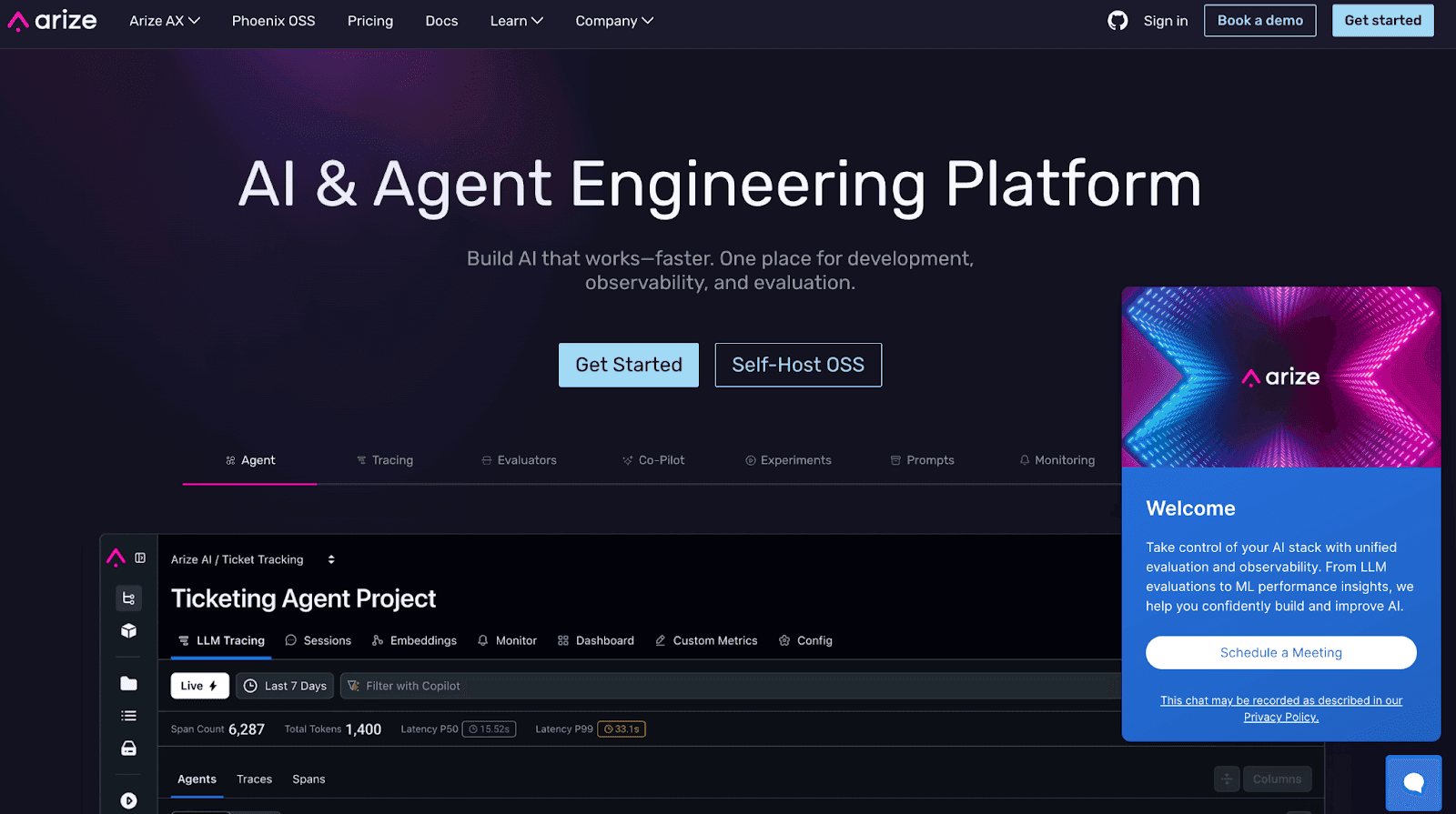Switch to the Config tab

point(805,640)
